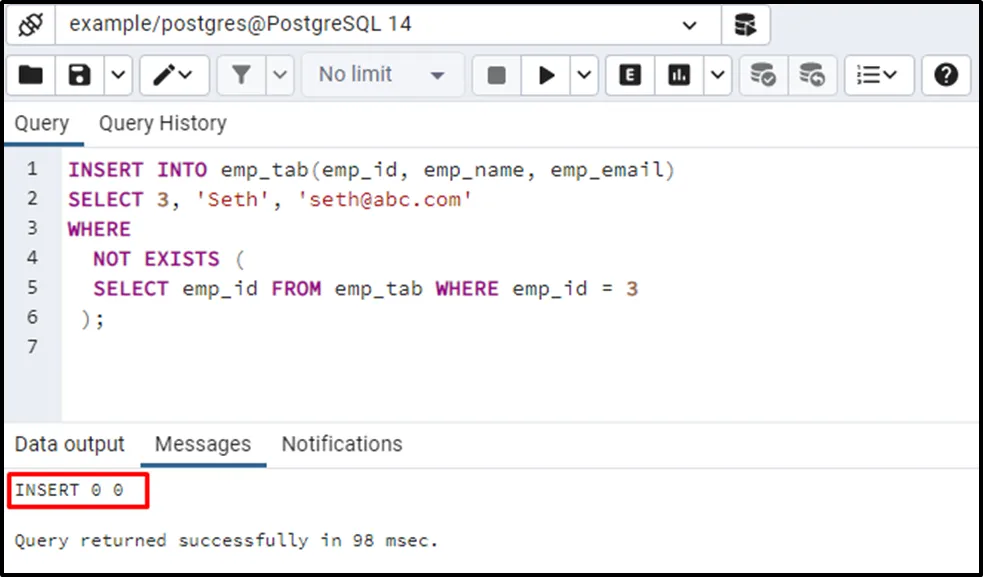Switch to the Data output tab
The image size is (983, 577).
[x=70, y=444]
